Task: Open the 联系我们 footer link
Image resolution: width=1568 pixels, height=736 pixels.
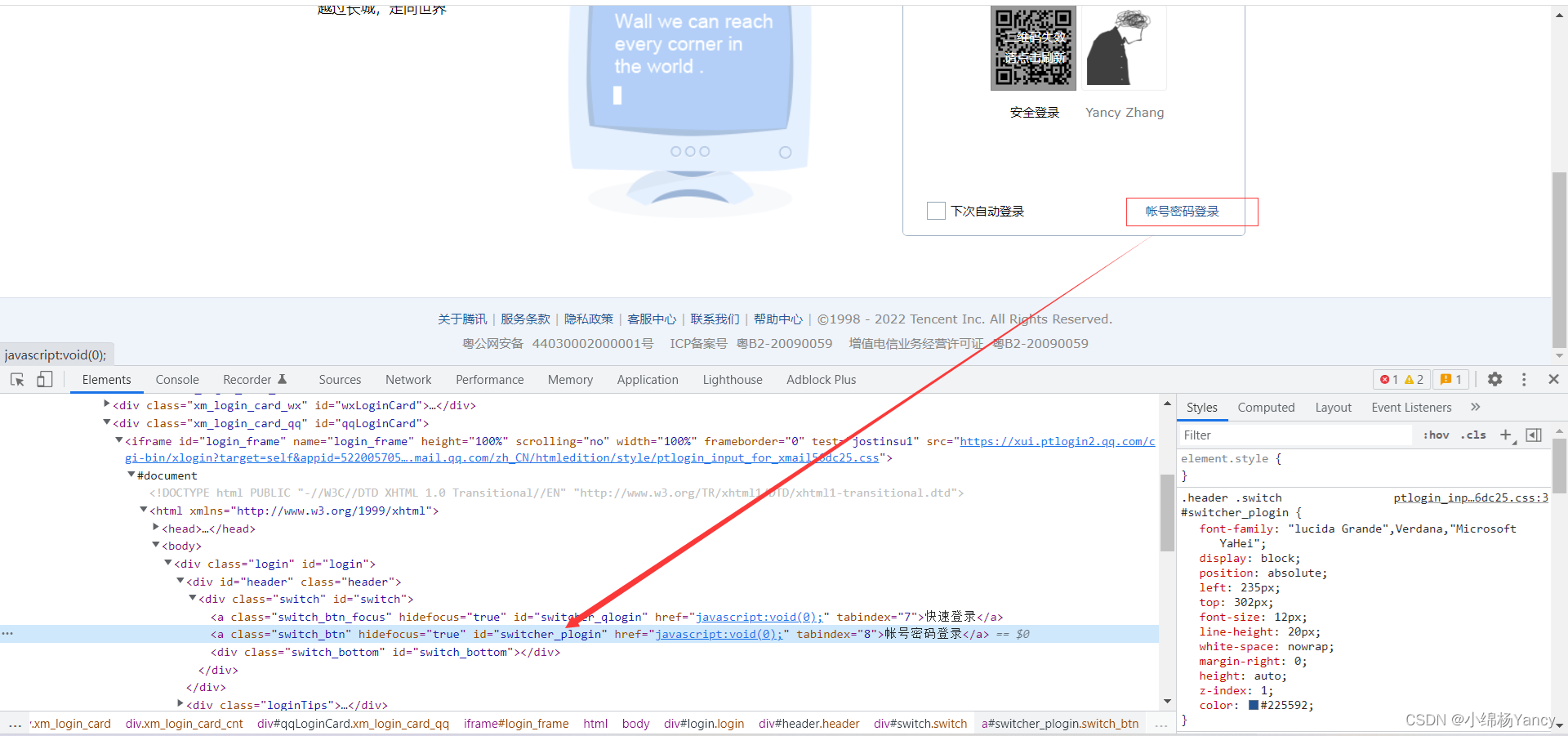Action: [715, 319]
